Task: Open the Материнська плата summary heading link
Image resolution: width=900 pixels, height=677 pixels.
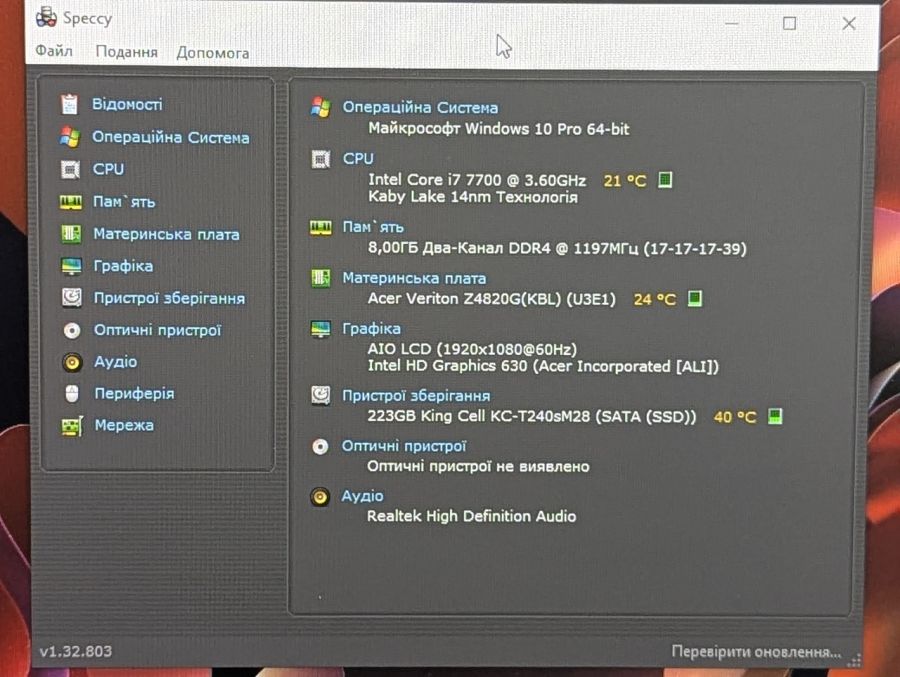Action: pos(414,278)
